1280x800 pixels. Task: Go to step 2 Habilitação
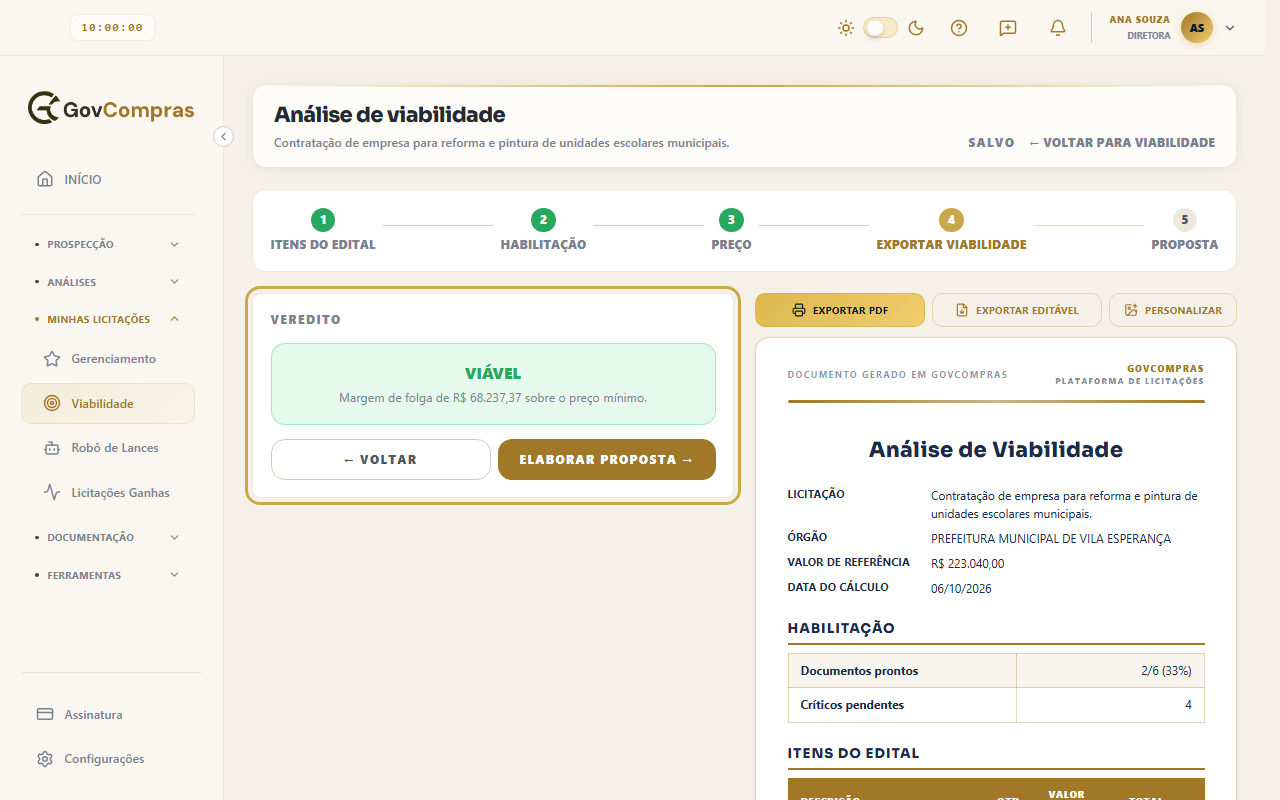(x=543, y=230)
